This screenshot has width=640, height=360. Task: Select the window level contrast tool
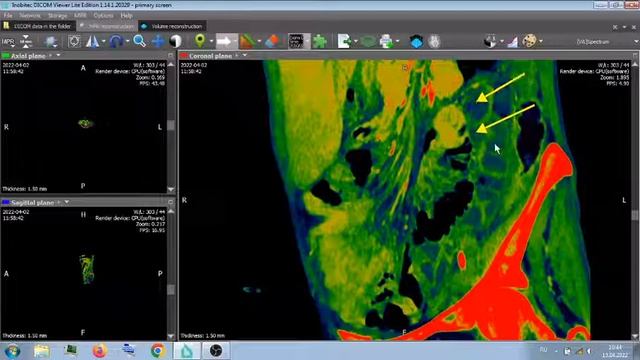tap(176, 41)
